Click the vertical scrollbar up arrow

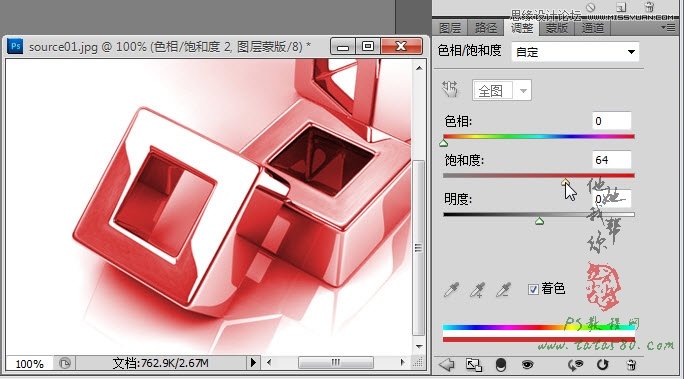[x=419, y=68]
